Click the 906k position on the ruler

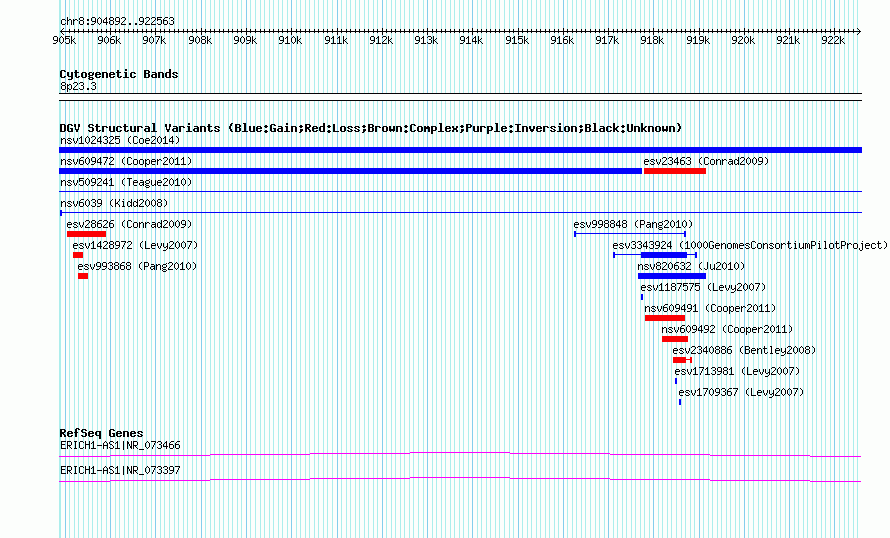click(109, 40)
